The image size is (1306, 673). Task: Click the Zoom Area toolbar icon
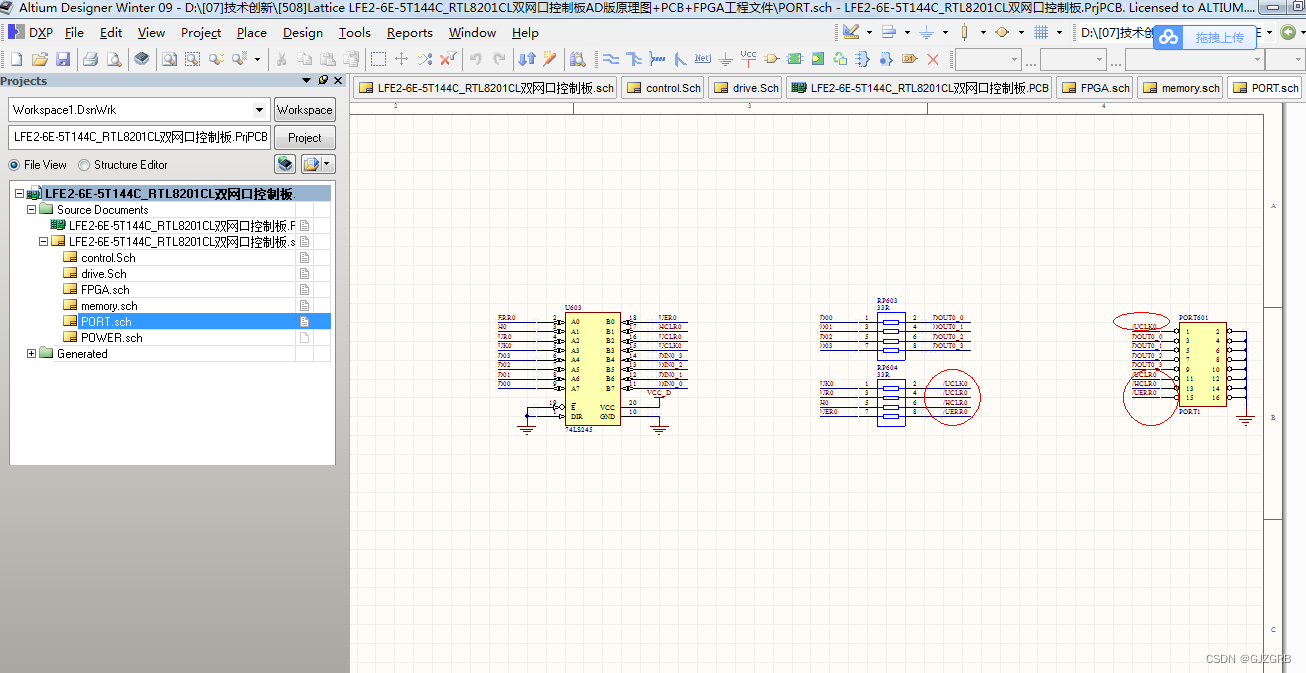click(192, 59)
